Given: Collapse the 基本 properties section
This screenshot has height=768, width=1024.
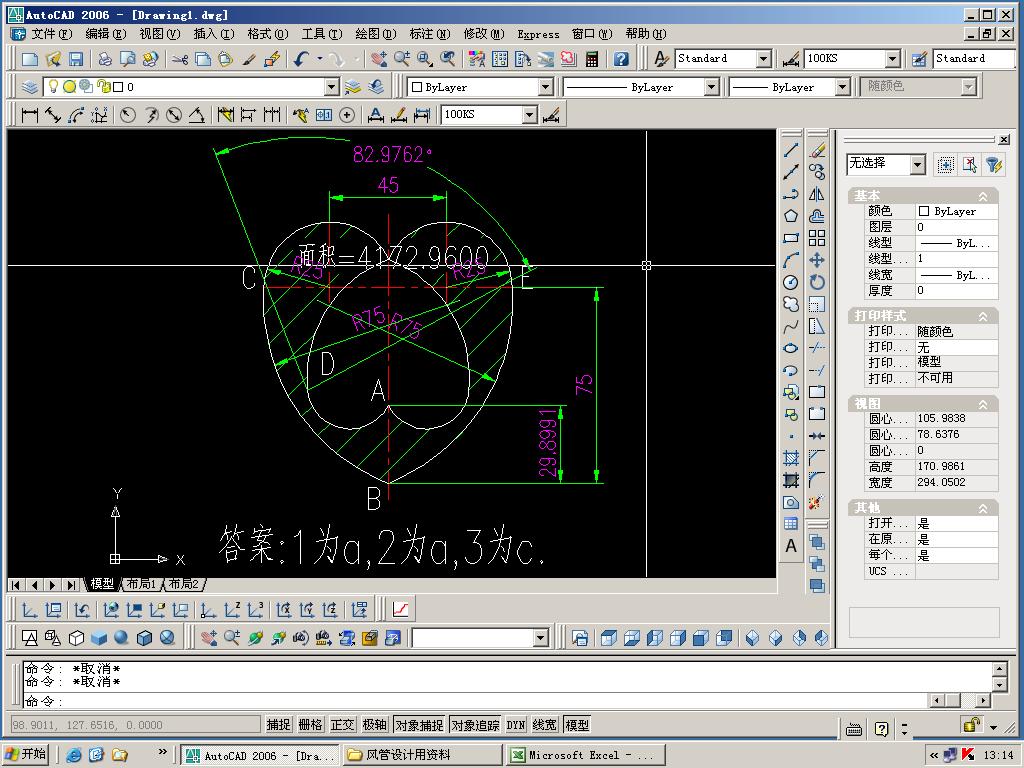Looking at the screenshot, I should [x=982, y=196].
